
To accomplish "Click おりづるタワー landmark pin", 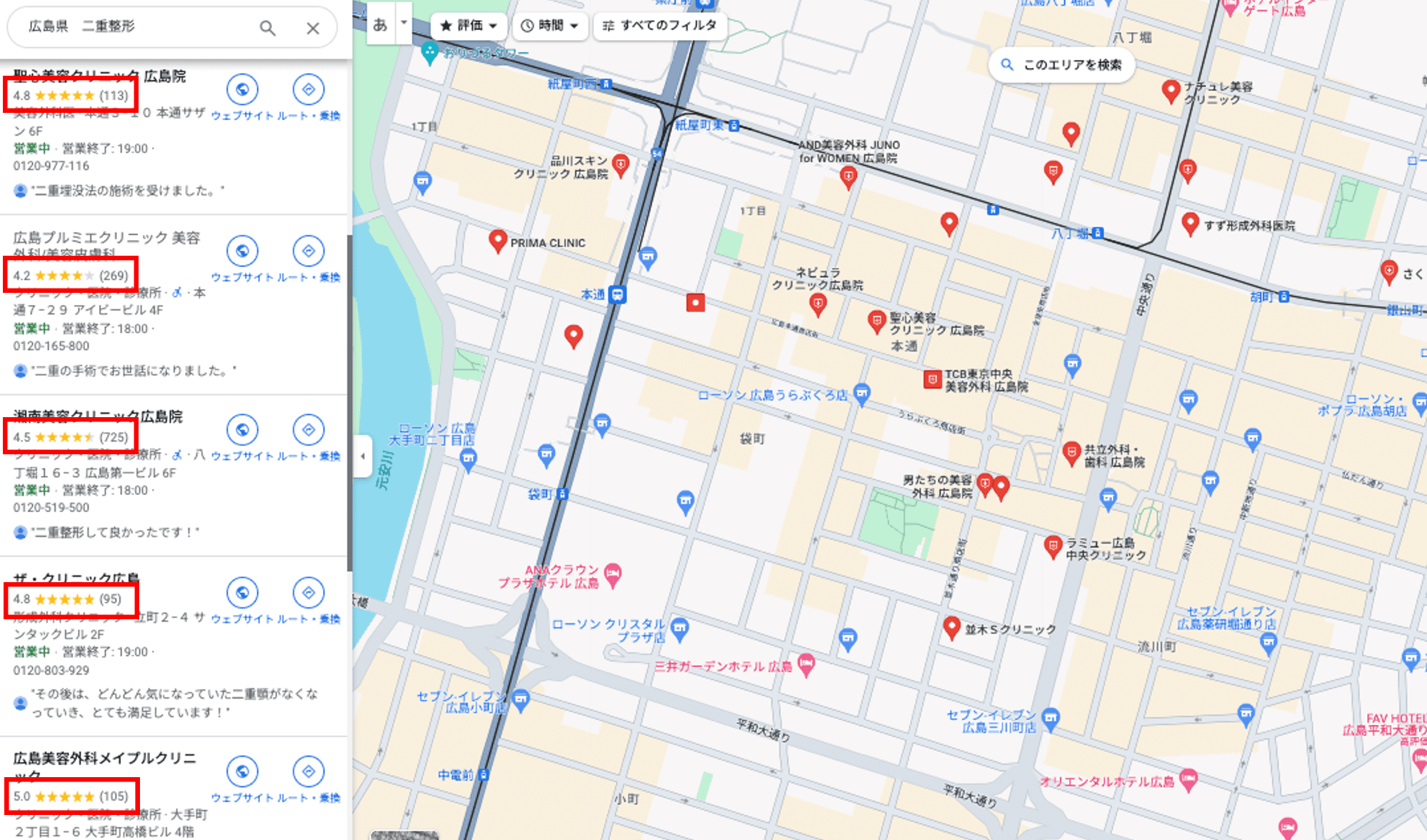I will 430,53.
